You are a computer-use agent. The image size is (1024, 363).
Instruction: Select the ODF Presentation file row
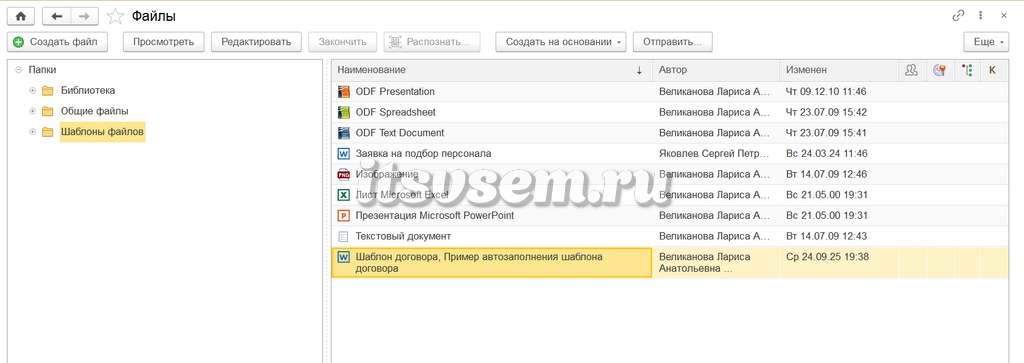(x=669, y=91)
